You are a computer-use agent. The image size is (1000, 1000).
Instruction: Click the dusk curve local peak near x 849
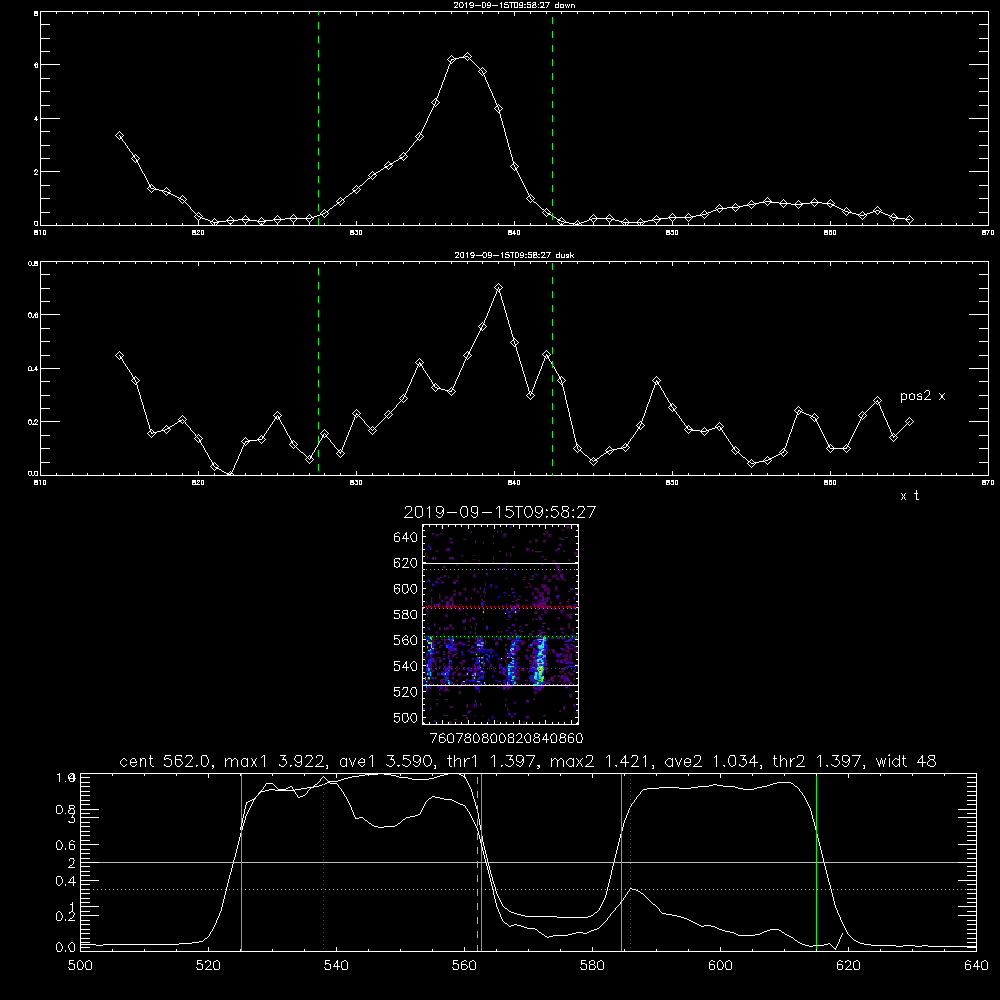click(657, 381)
